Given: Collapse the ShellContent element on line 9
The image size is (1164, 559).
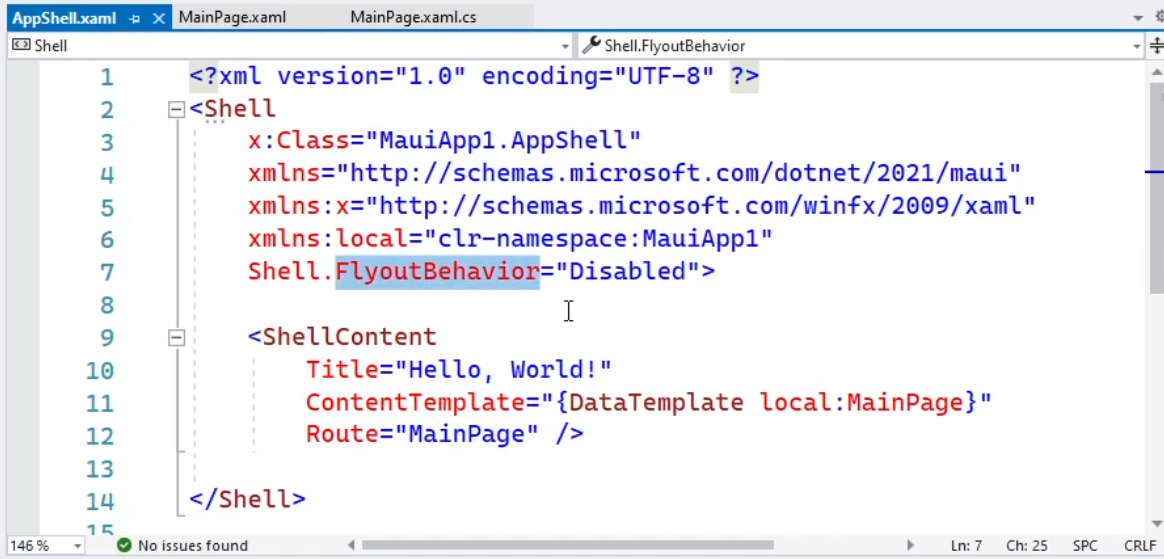Looking at the screenshot, I should point(176,338).
